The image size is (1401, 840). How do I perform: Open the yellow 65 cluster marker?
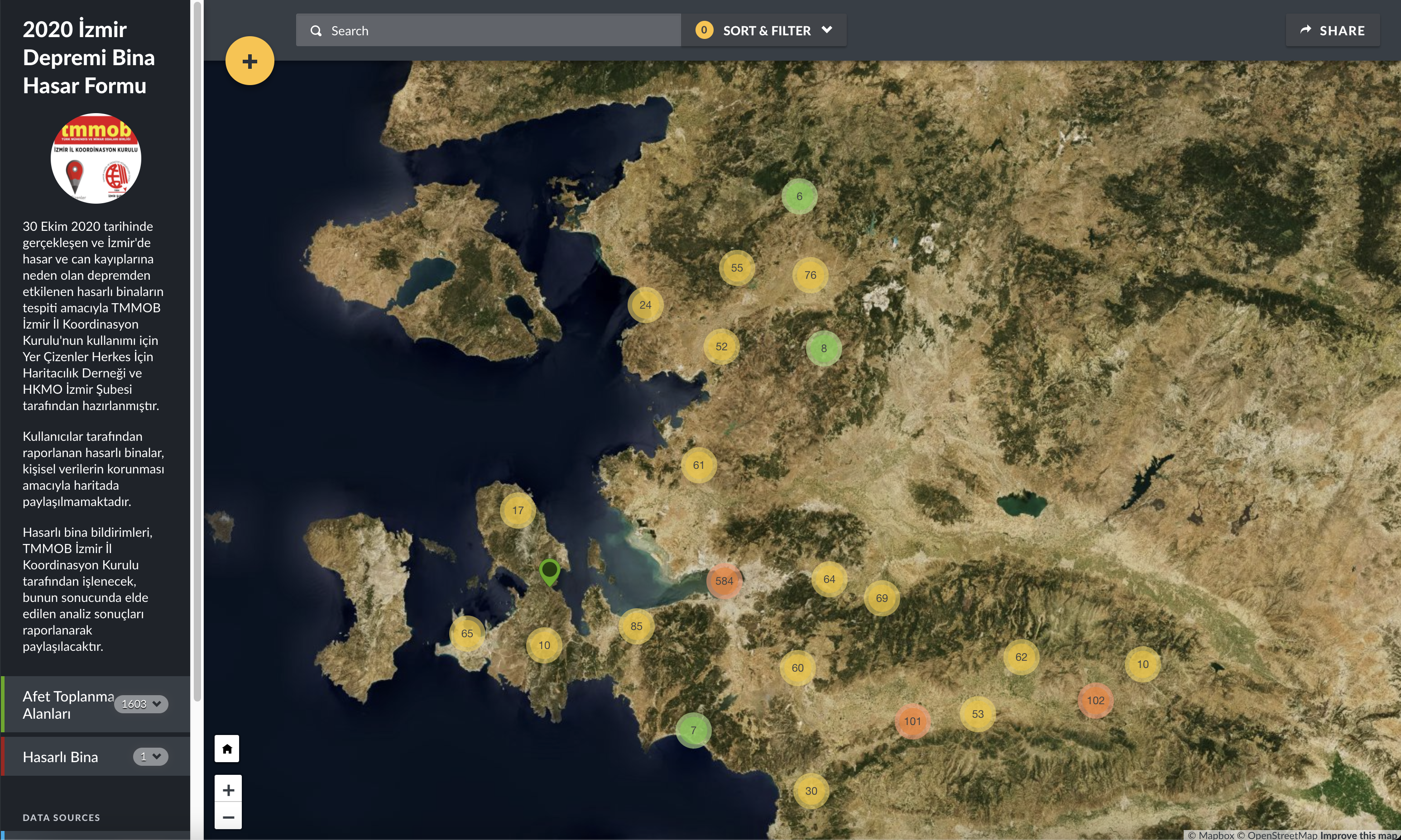(466, 634)
